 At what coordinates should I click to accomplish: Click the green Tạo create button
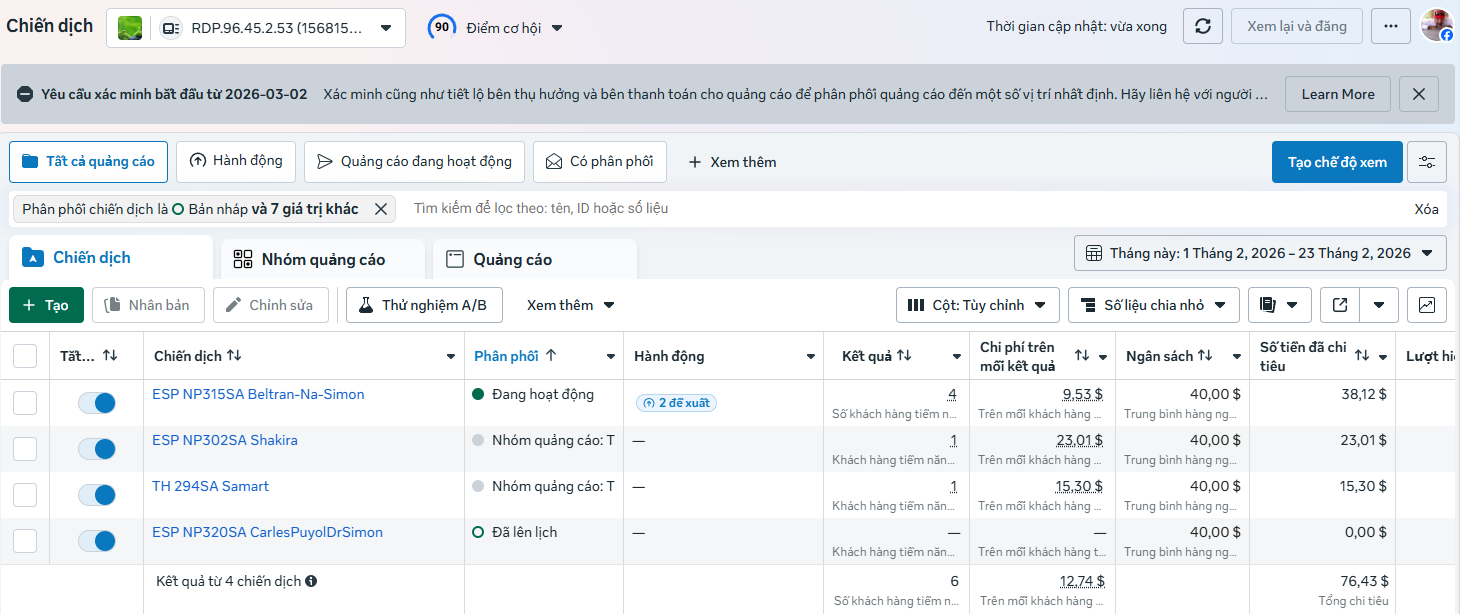point(46,305)
